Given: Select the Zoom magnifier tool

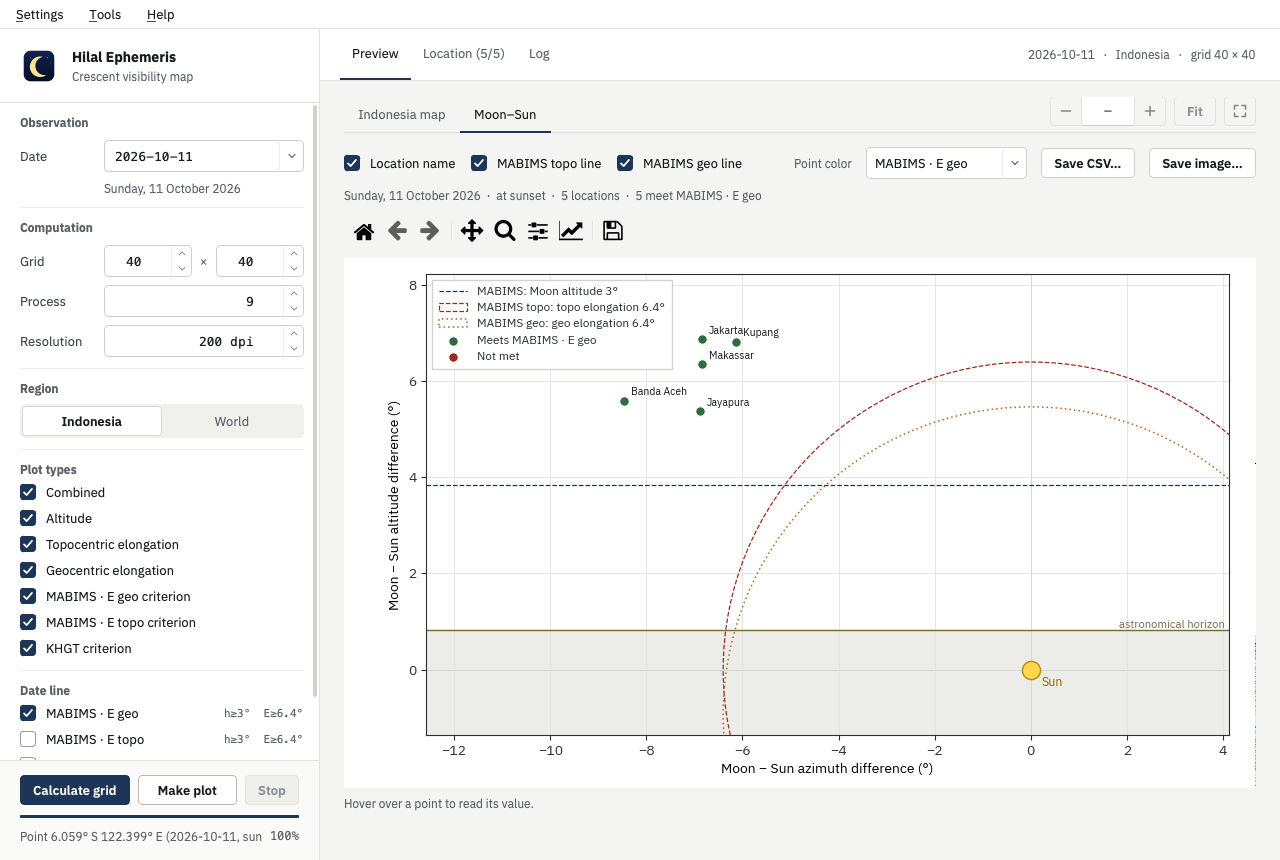Looking at the screenshot, I should [x=505, y=231].
